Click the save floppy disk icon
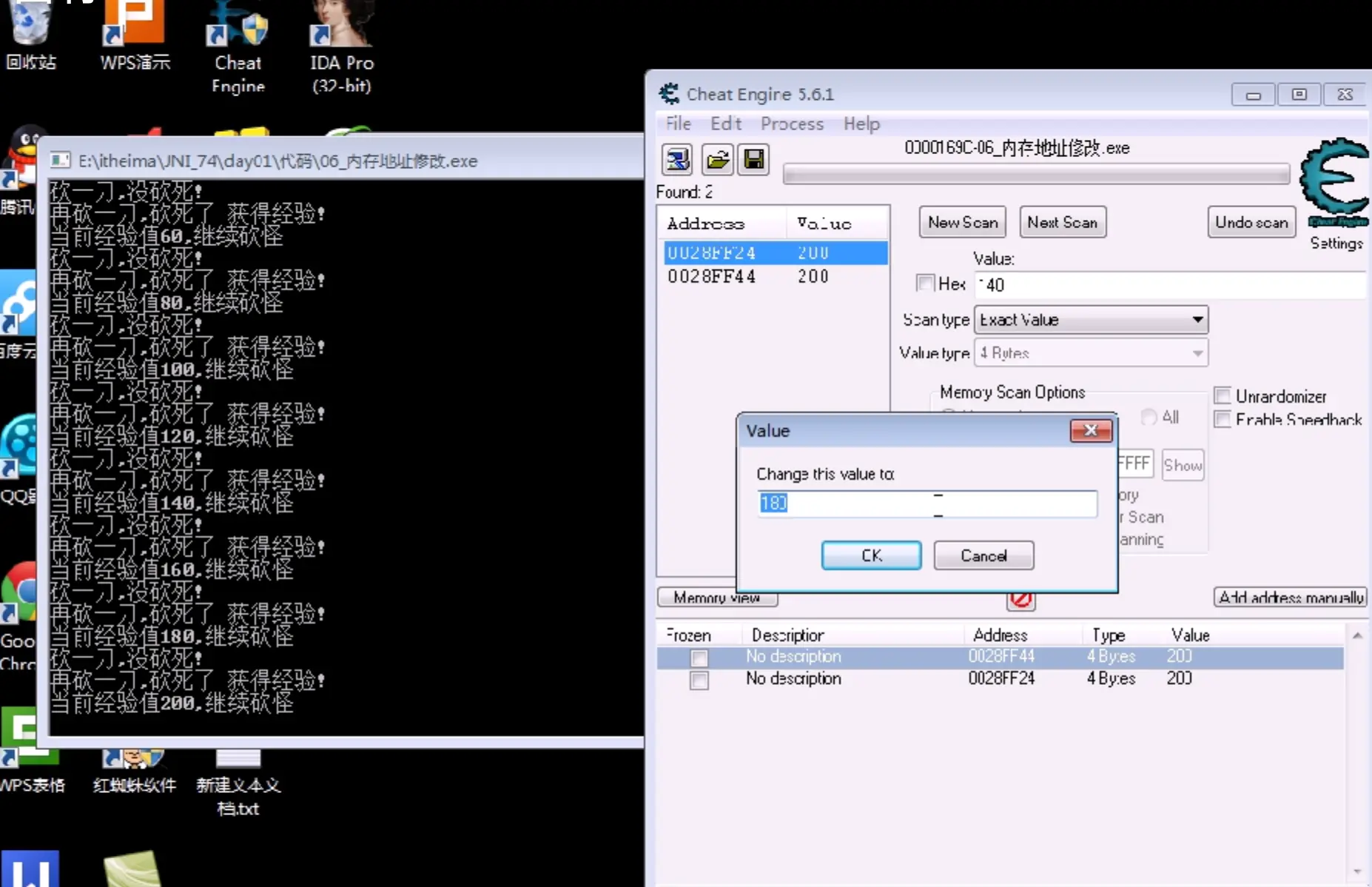 754,159
